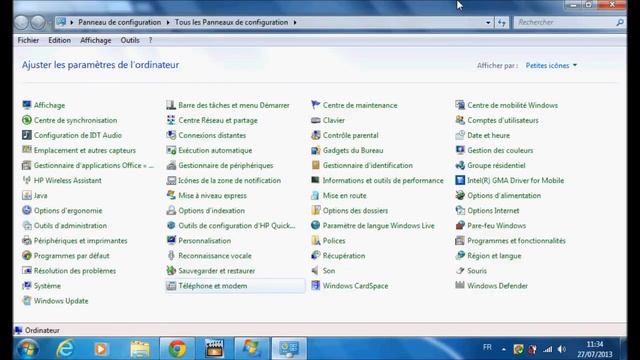The height and width of the screenshot is (360, 640).
Task: Click the Reconnaissance vocale microphone icon
Action: pos(171,256)
